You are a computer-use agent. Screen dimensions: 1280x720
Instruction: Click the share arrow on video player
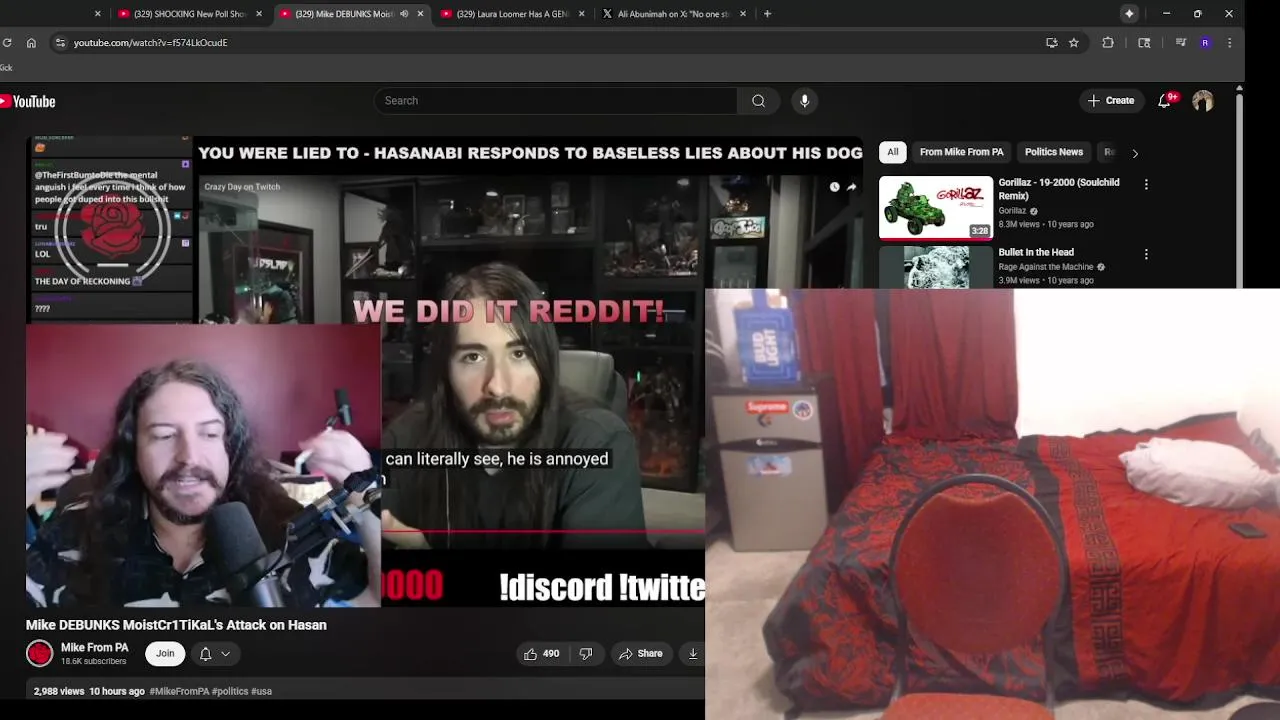(x=851, y=187)
